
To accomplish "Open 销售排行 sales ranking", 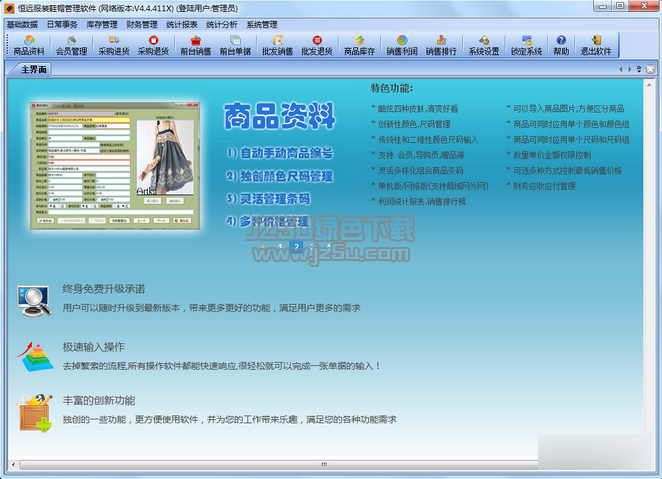I will click(441, 45).
